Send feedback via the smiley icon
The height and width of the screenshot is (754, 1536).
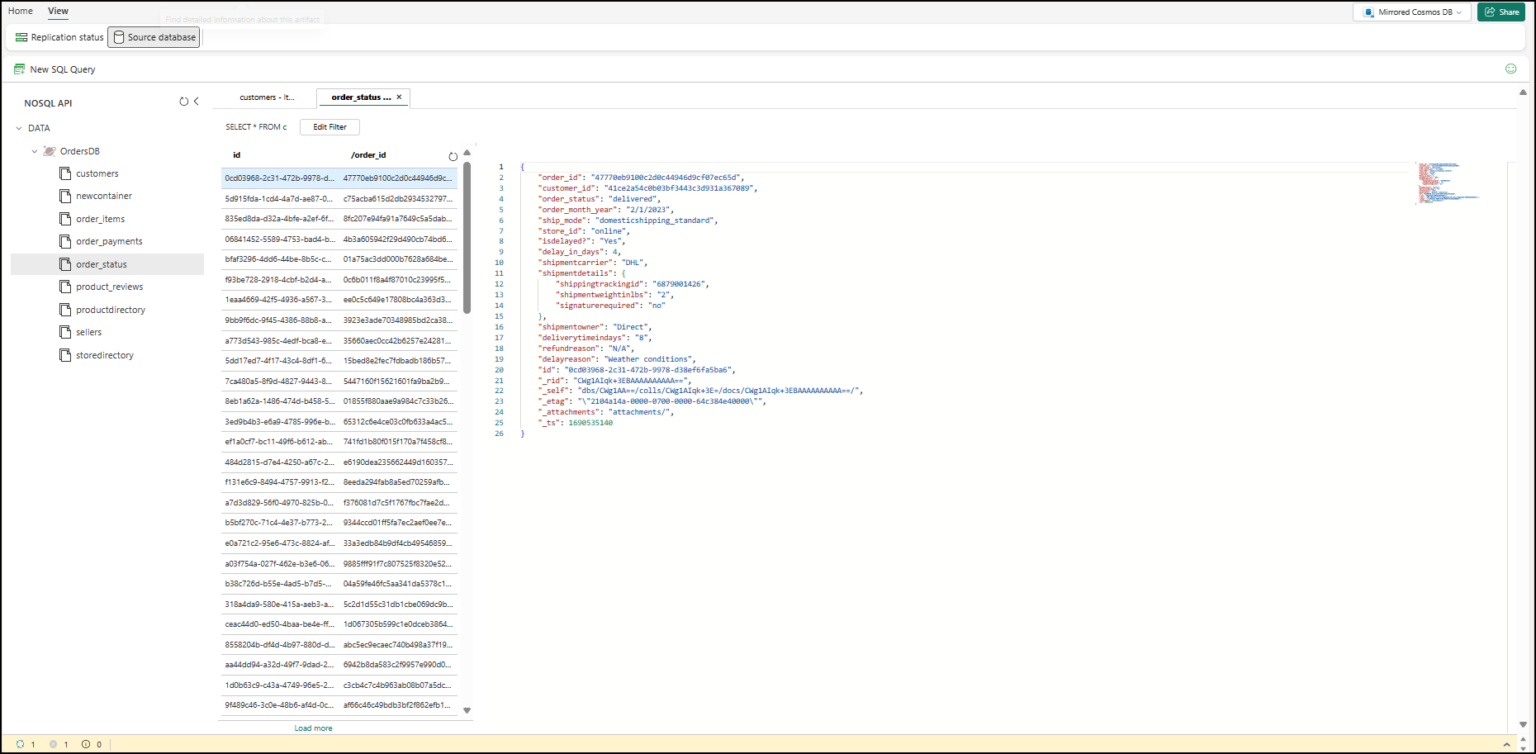click(x=1511, y=69)
